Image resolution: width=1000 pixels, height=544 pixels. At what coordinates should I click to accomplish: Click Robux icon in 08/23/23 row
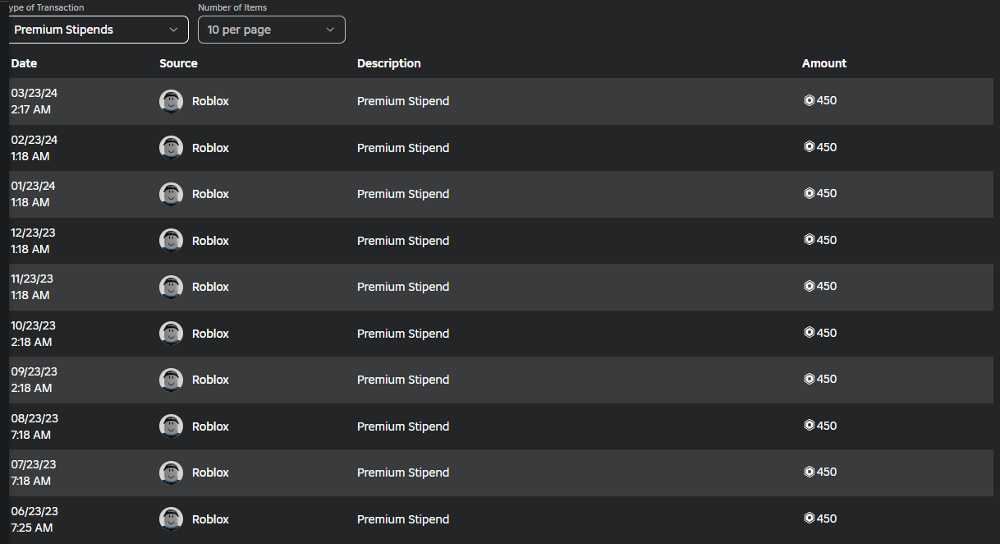pyautogui.click(x=809, y=425)
